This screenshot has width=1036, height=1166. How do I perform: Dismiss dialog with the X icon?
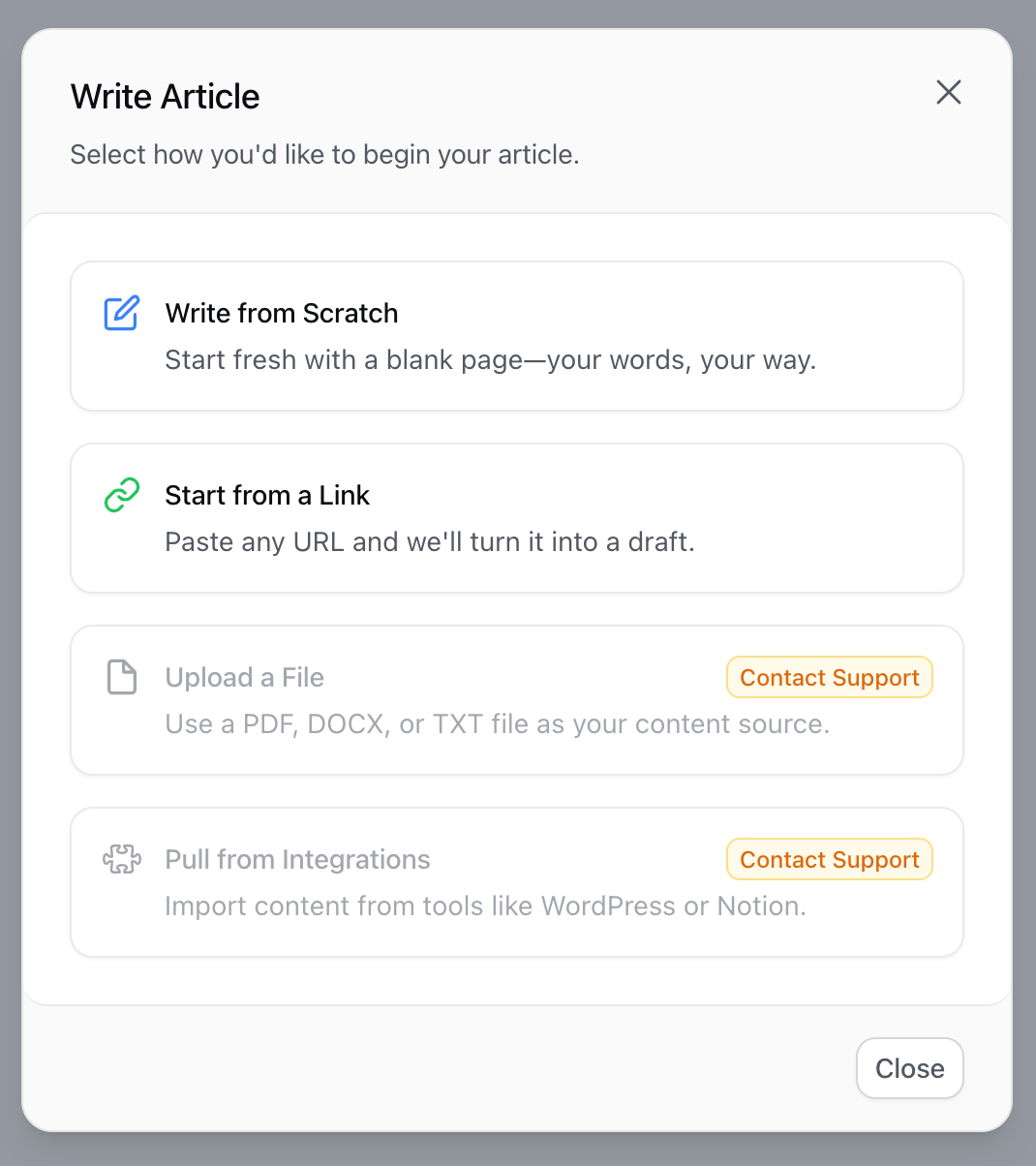(949, 92)
